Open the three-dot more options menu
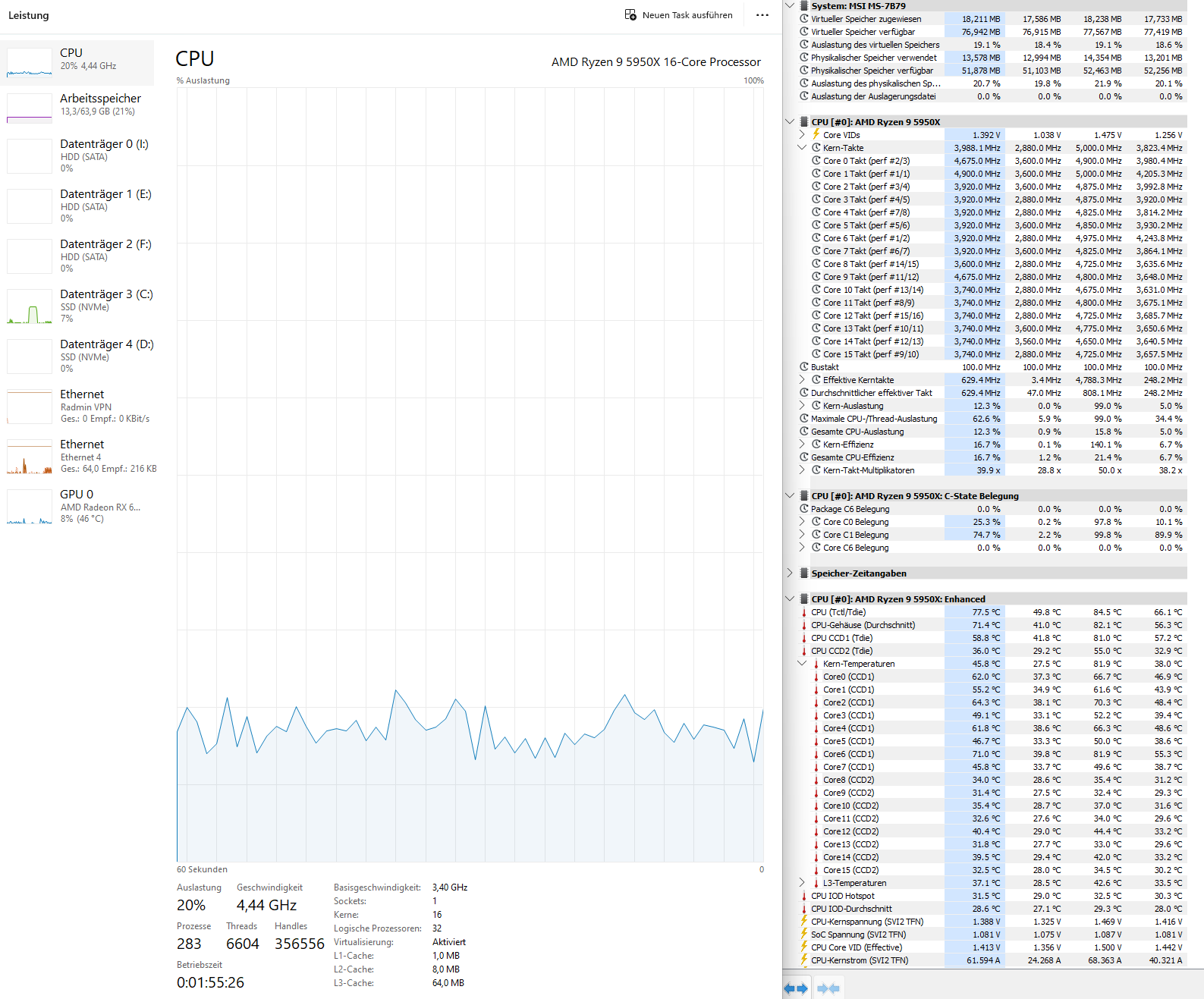This screenshot has width=1204, height=999. click(762, 15)
